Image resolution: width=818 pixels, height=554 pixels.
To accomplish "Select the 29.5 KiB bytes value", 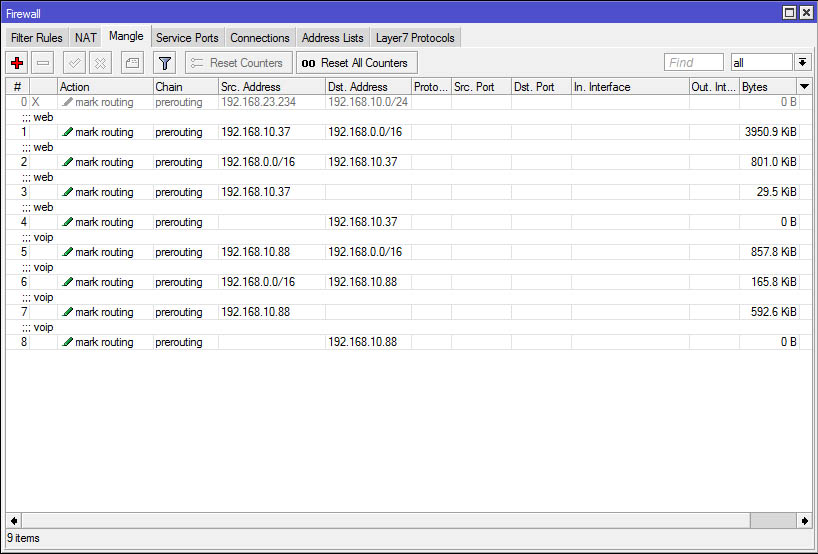I will pos(777,192).
